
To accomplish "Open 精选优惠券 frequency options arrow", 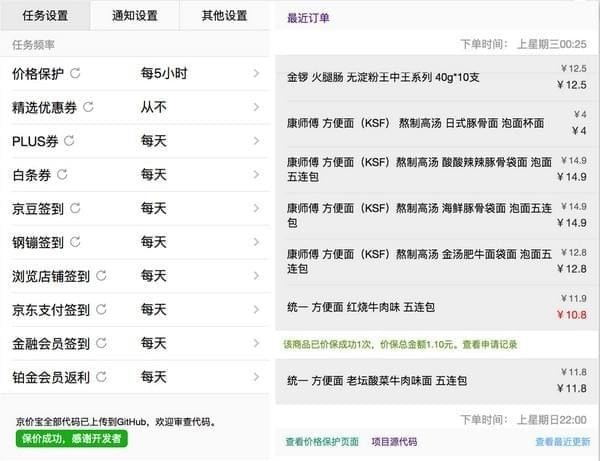I will pos(257,108).
